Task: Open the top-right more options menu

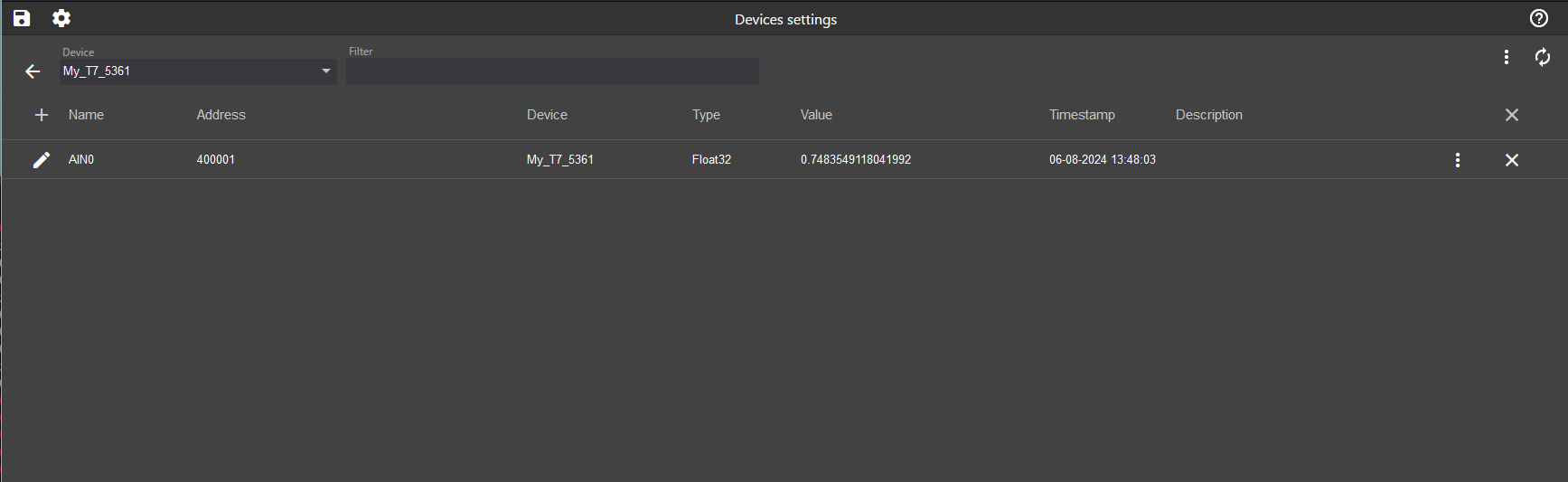Action: [x=1506, y=57]
